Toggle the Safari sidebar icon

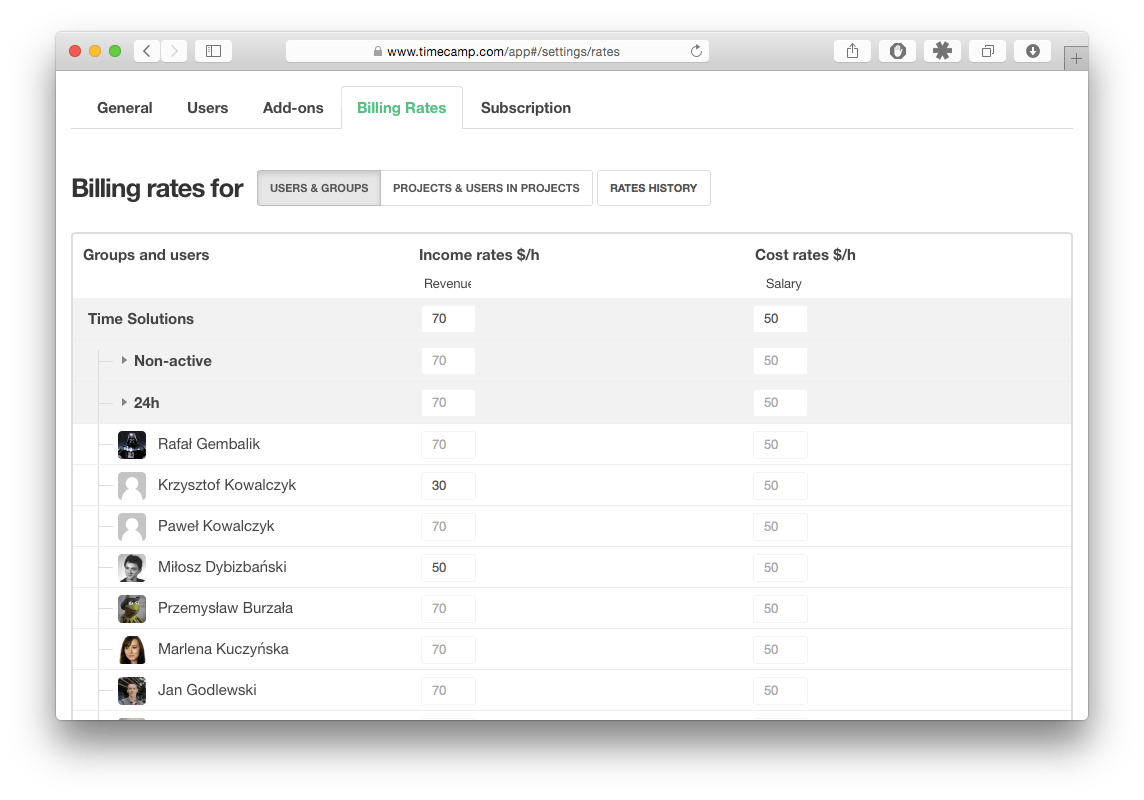pos(213,51)
